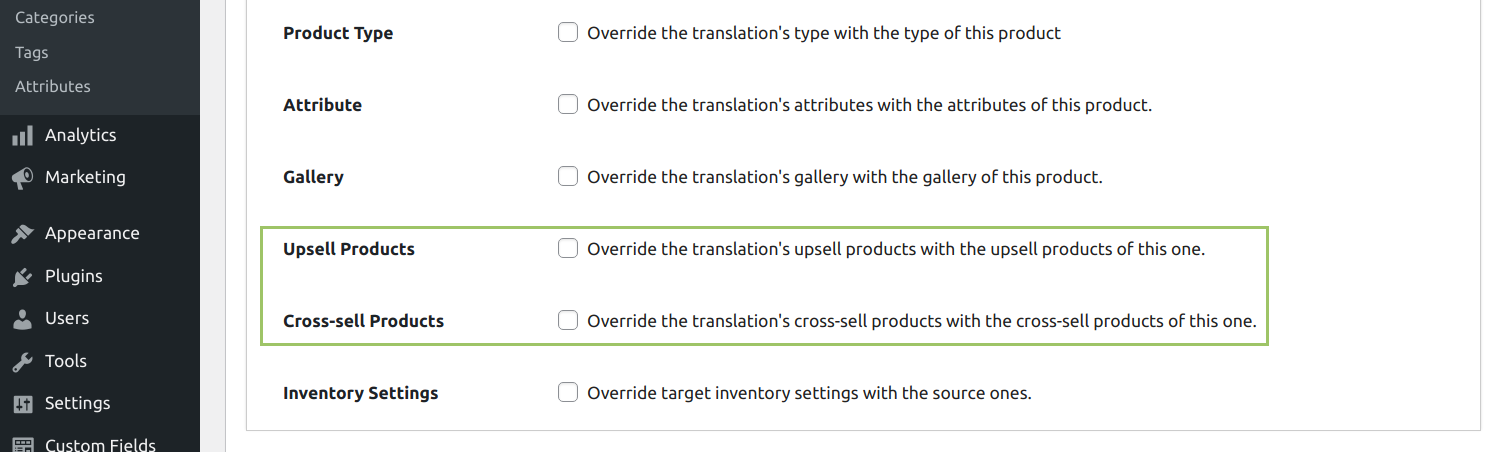Check the Attribute override checkbox

[x=568, y=104]
